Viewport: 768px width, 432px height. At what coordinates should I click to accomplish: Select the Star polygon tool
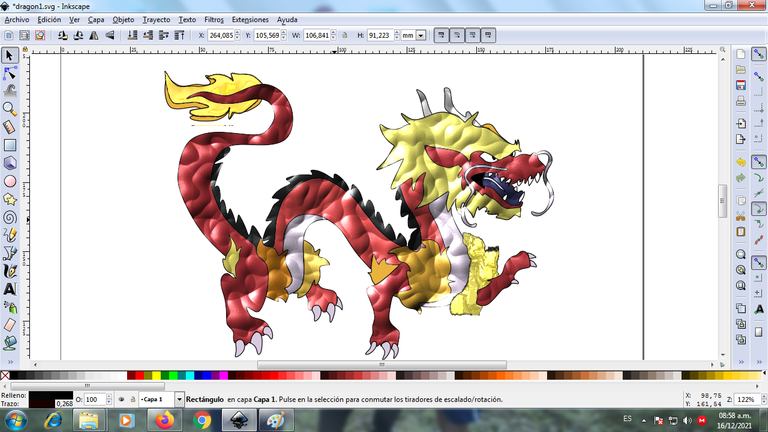[x=9, y=199]
